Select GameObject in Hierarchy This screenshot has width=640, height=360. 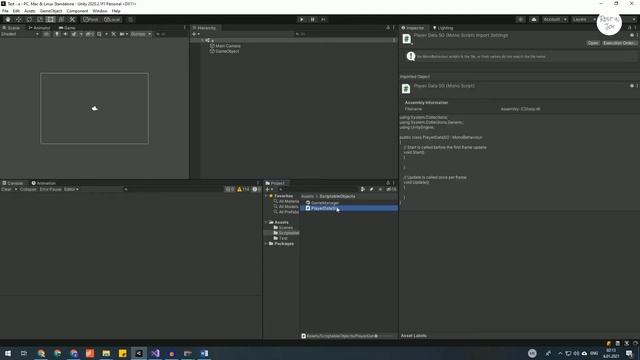227,51
